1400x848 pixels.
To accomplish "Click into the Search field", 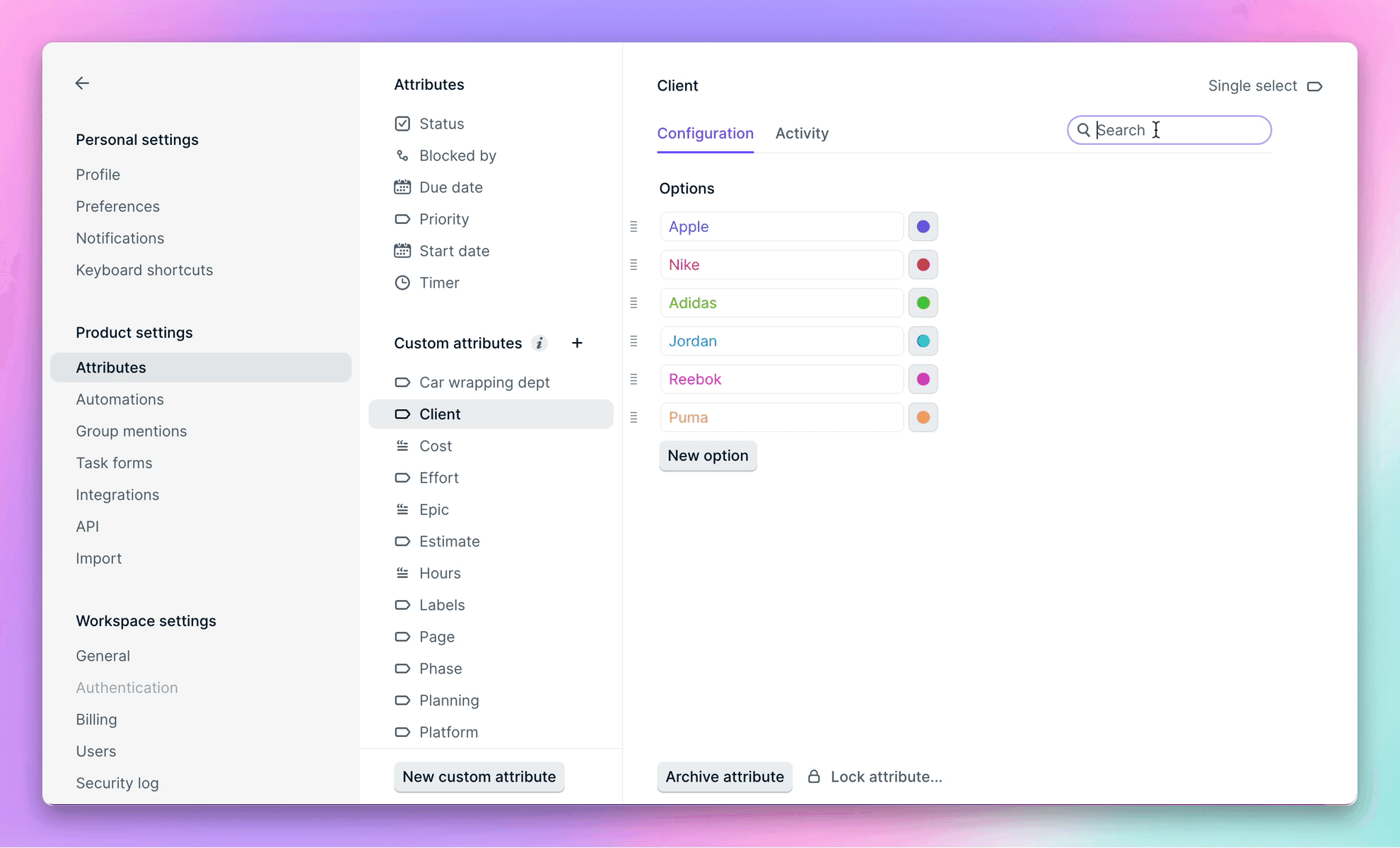I will [x=1169, y=130].
